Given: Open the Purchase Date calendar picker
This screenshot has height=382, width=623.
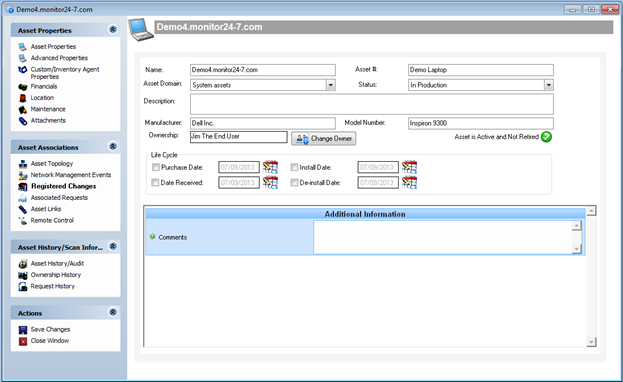Looking at the screenshot, I should pyautogui.click(x=271, y=167).
